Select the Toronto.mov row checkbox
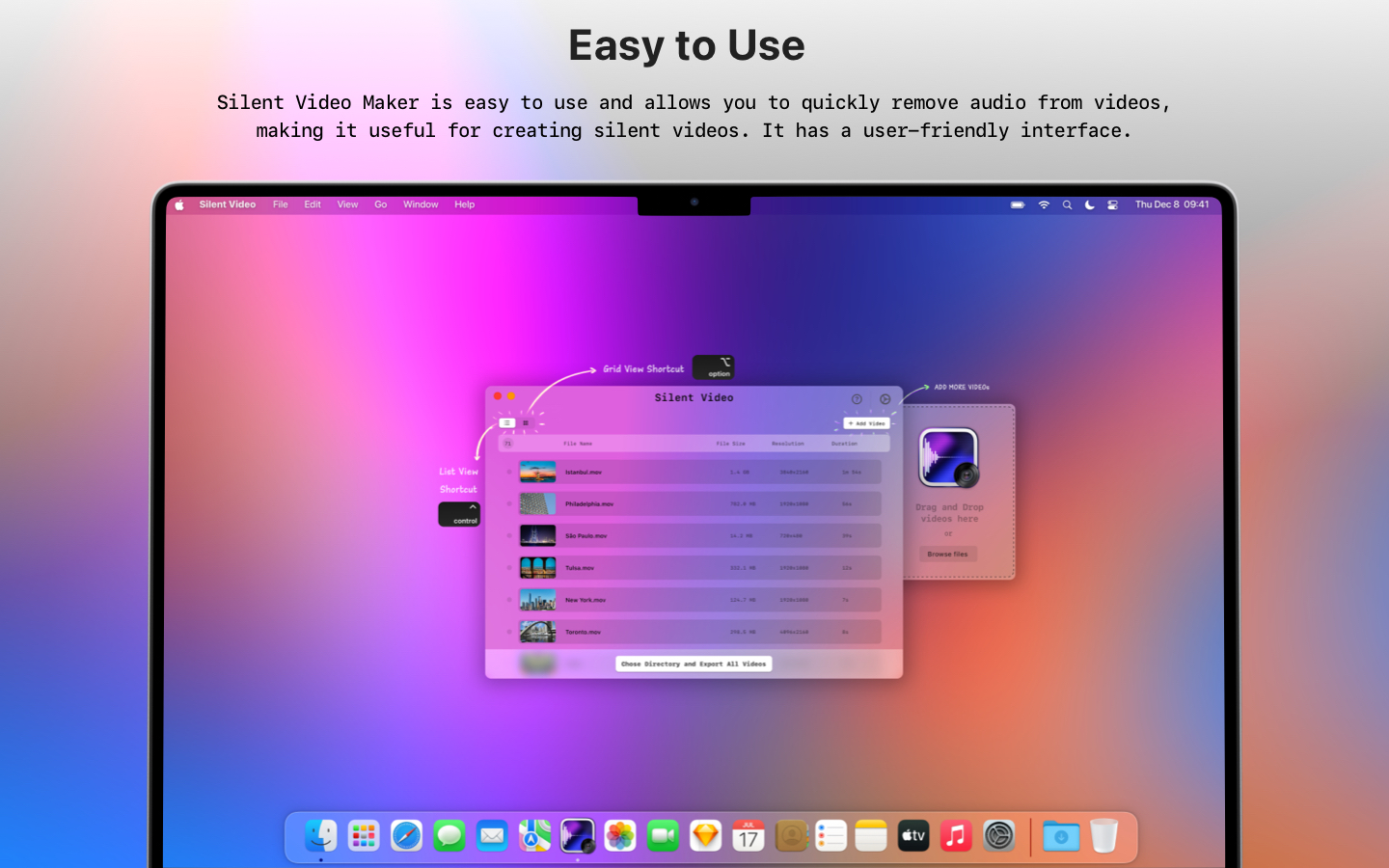1389x868 pixels. coord(509,632)
